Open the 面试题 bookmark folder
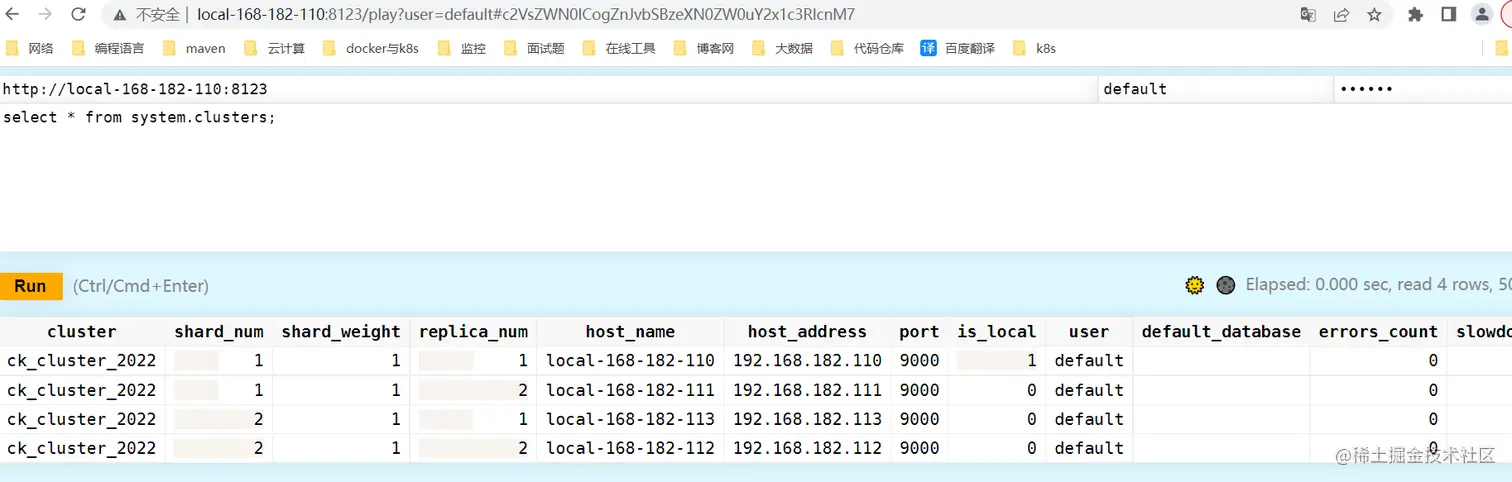Screen dimensions: 1512x482 pyautogui.click(x=534, y=48)
